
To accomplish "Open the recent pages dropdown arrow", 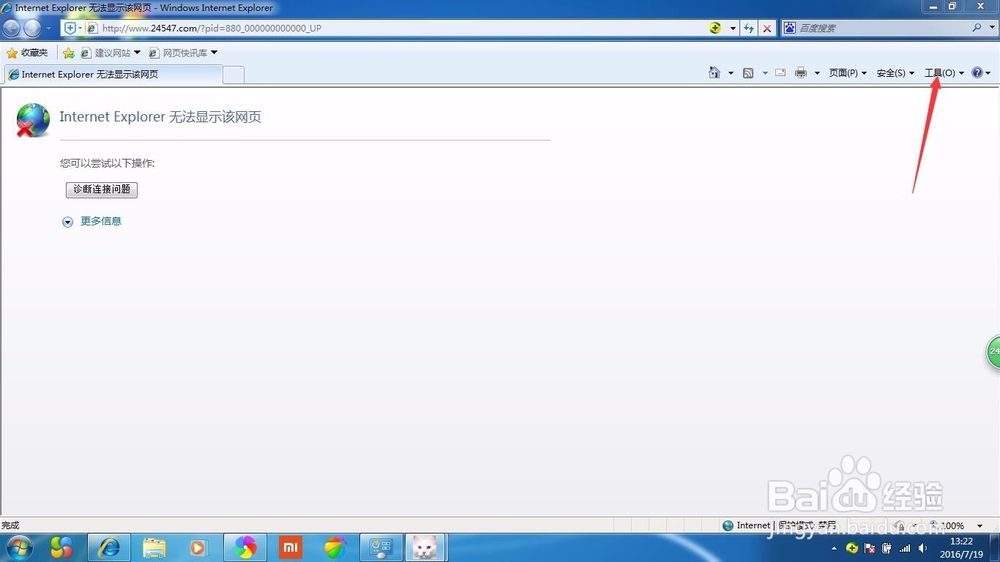I will pos(48,28).
